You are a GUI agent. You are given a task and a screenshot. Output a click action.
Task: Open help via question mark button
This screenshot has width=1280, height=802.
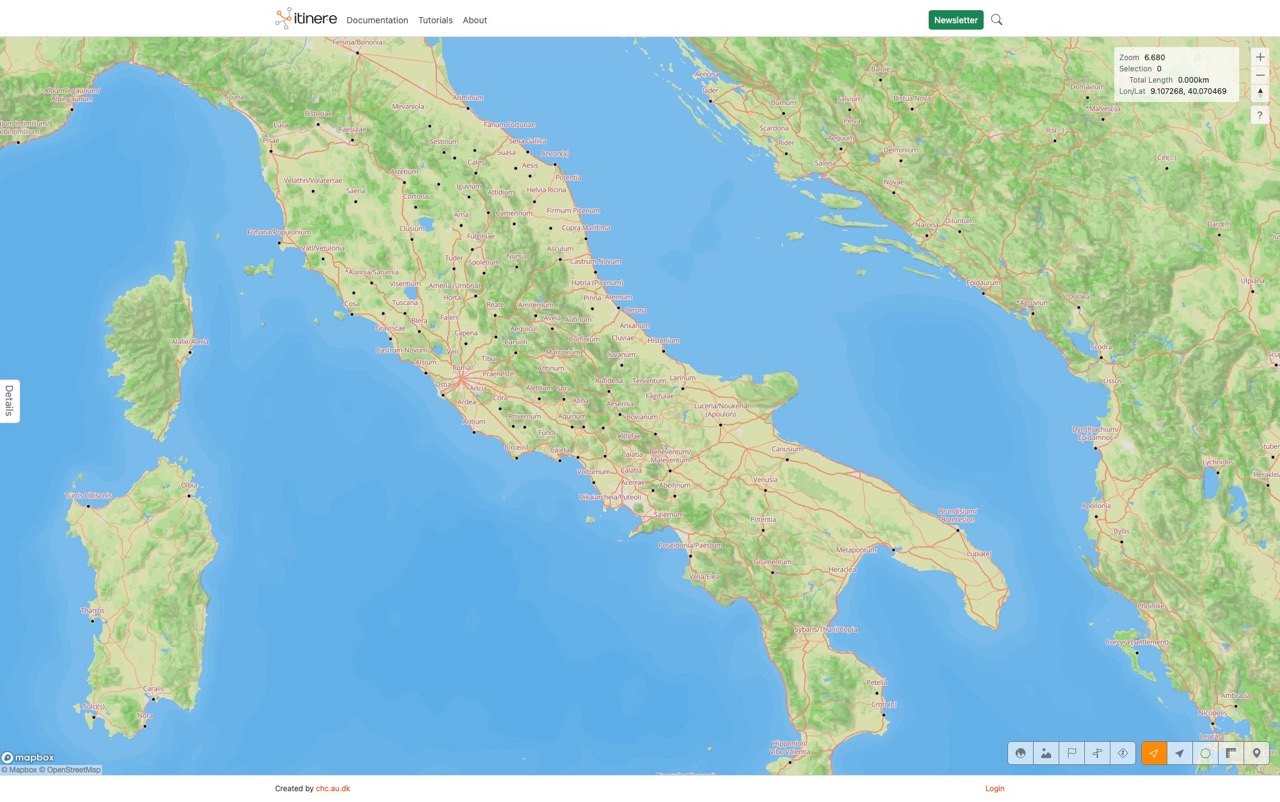click(1260, 116)
